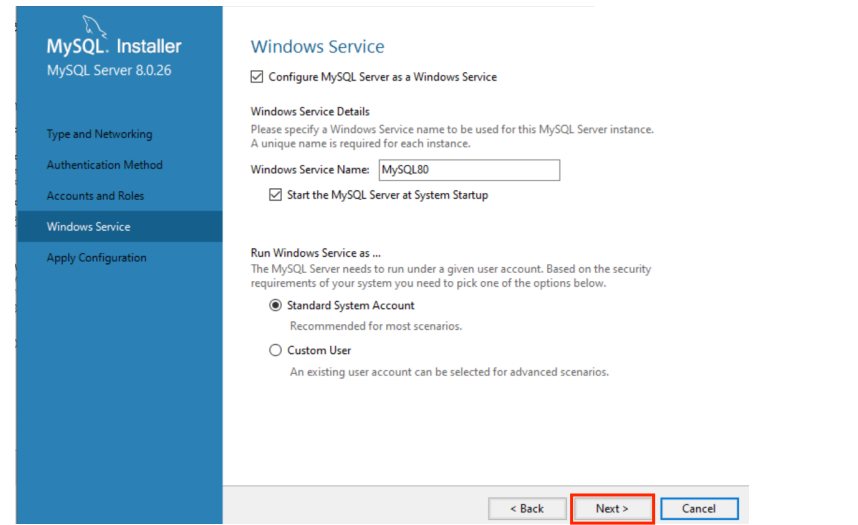Screen dimensions: 858x525
Task: Click the MySQL Server 8.0.26 version text
Action: [x=109, y=71]
